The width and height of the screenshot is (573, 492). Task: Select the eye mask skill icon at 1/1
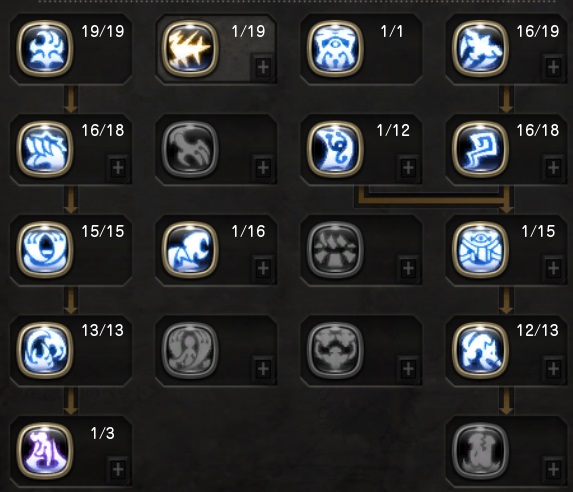335,49
